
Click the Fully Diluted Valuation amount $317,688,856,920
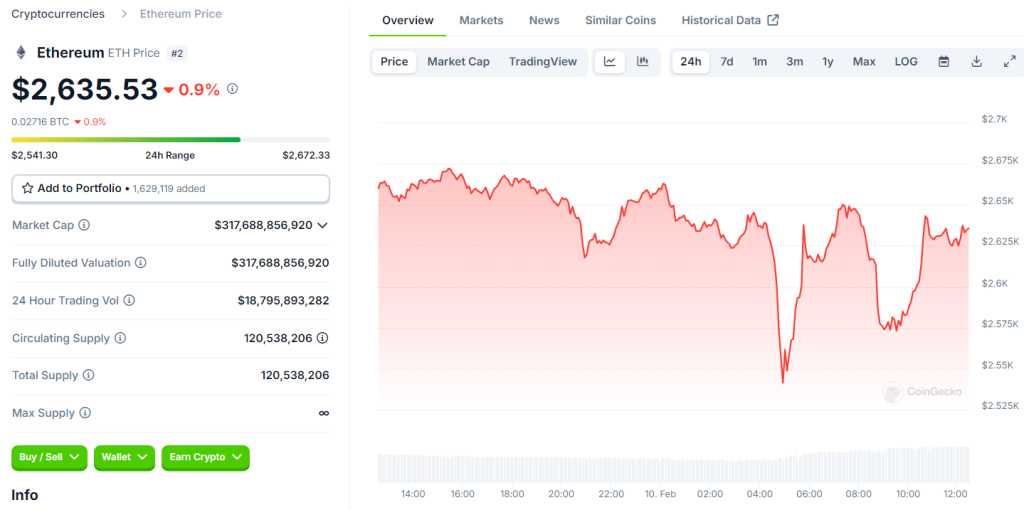[280, 263]
